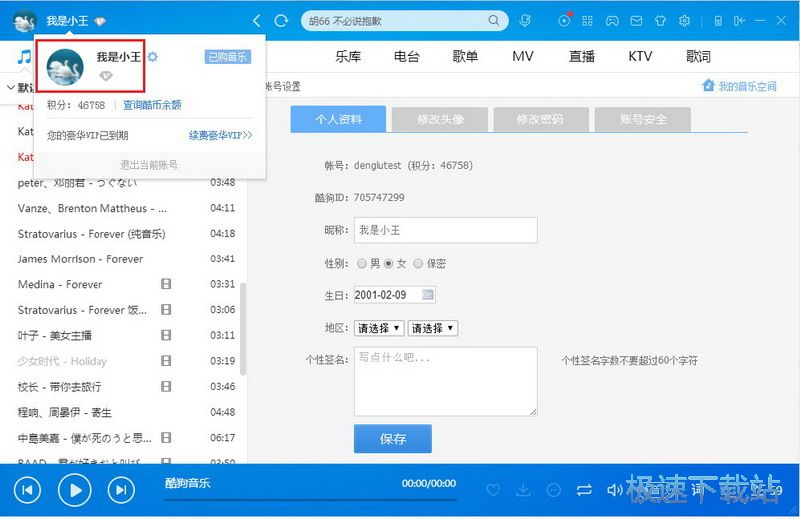Click the 已购音乐 button in popup

(x=228, y=57)
